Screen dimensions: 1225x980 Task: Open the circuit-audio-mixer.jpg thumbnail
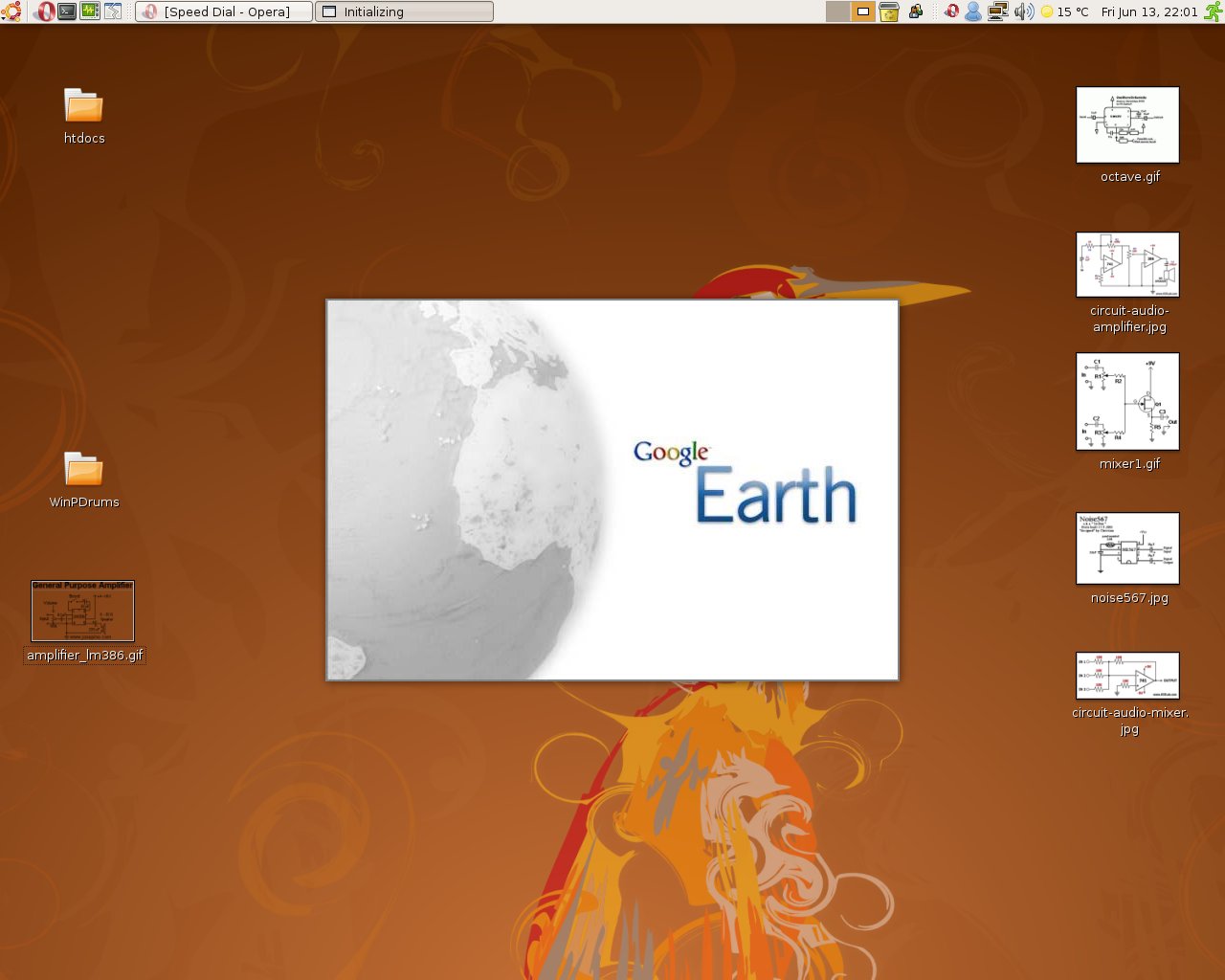click(1128, 675)
